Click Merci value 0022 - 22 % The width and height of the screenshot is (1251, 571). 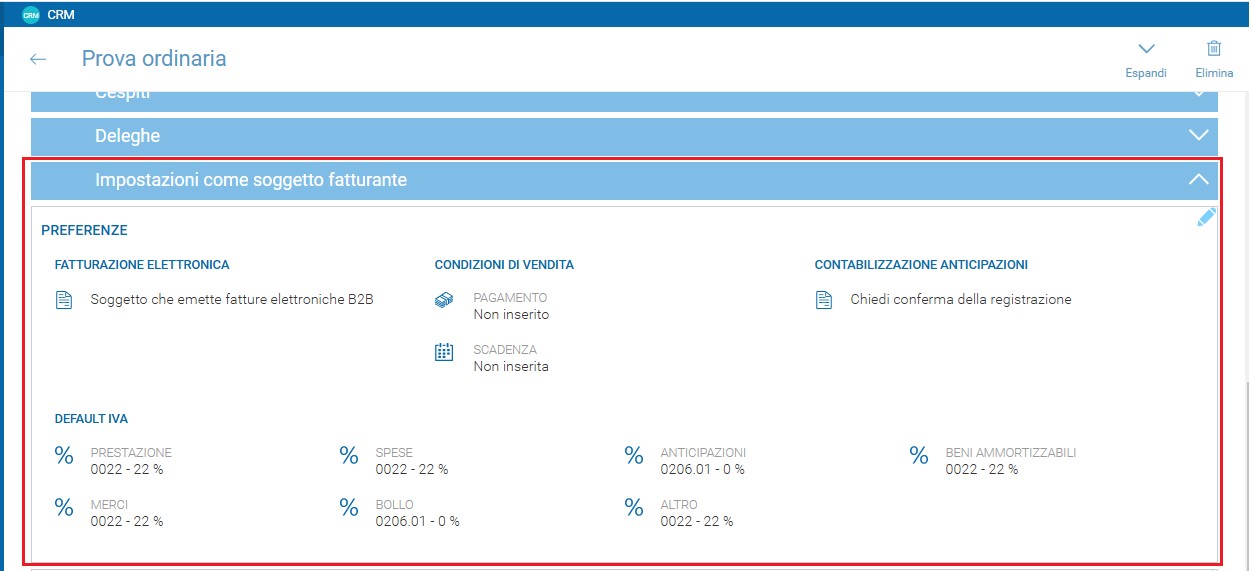click(126, 521)
